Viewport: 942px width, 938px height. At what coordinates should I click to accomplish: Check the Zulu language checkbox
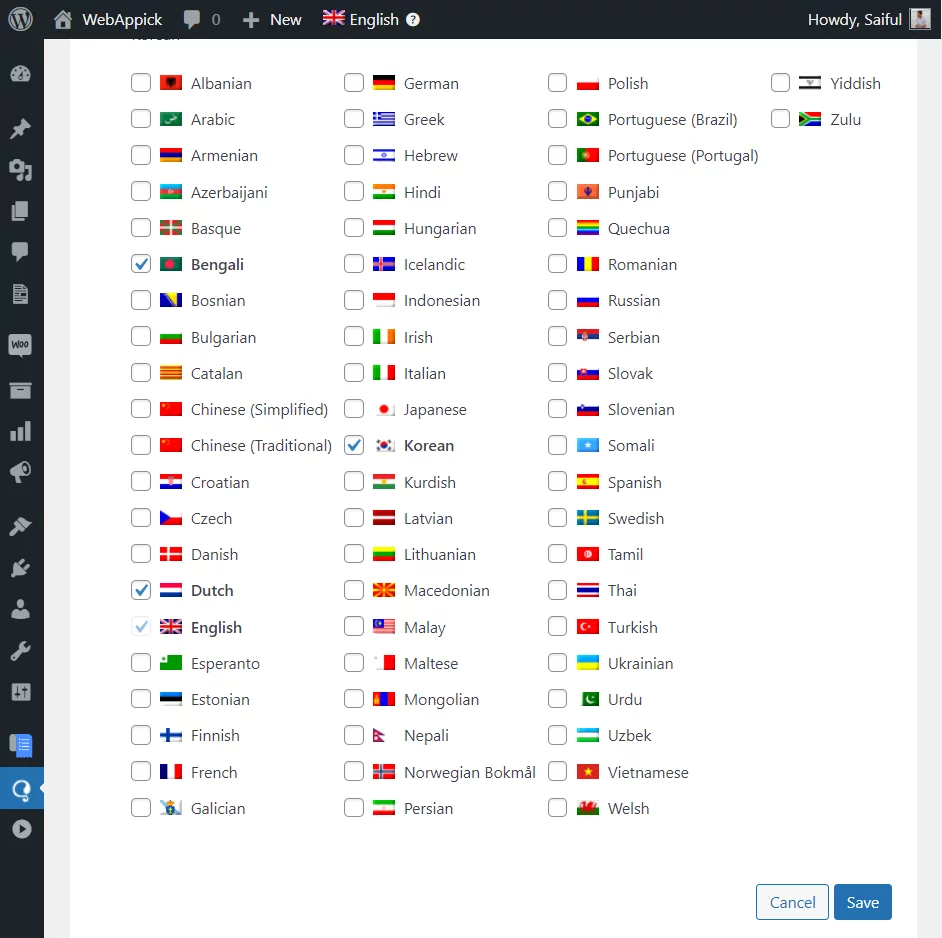[x=780, y=119]
